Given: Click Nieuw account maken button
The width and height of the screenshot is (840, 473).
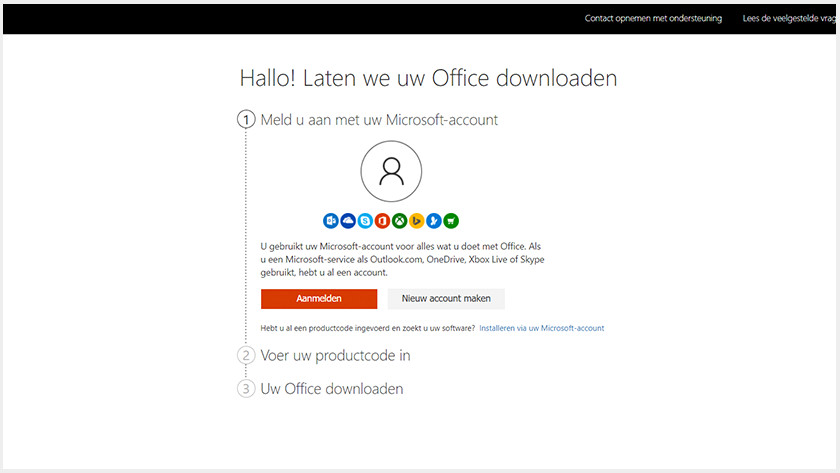Looking at the screenshot, I should (446, 299).
